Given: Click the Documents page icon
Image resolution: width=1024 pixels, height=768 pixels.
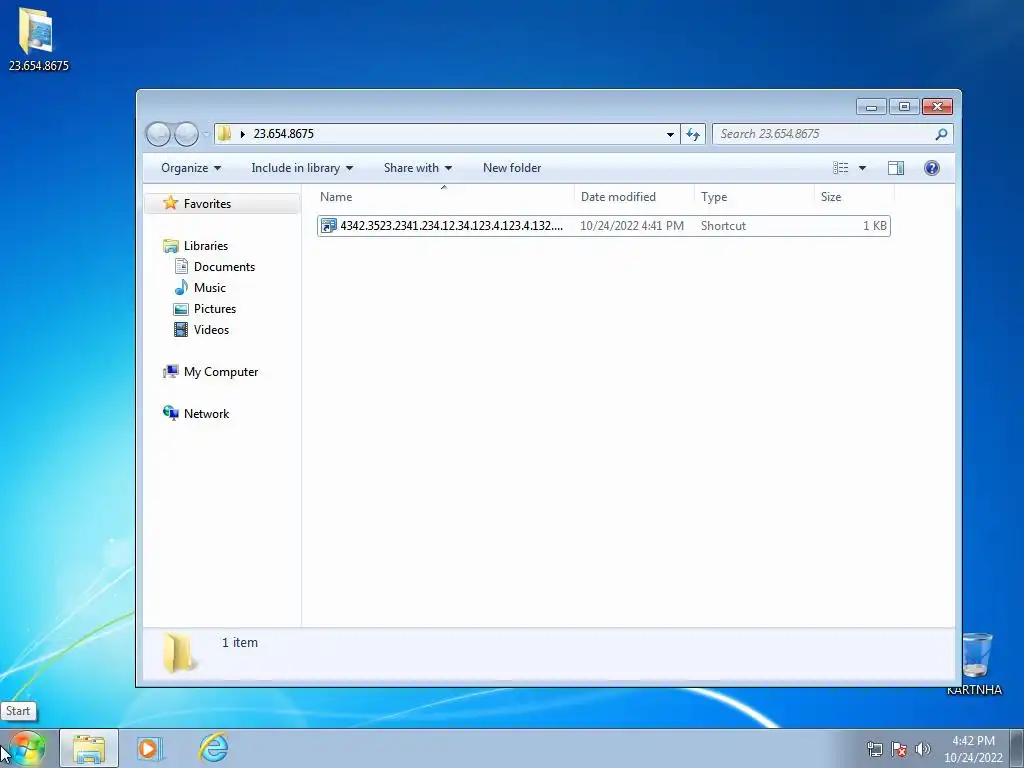Looking at the screenshot, I should pos(181,266).
